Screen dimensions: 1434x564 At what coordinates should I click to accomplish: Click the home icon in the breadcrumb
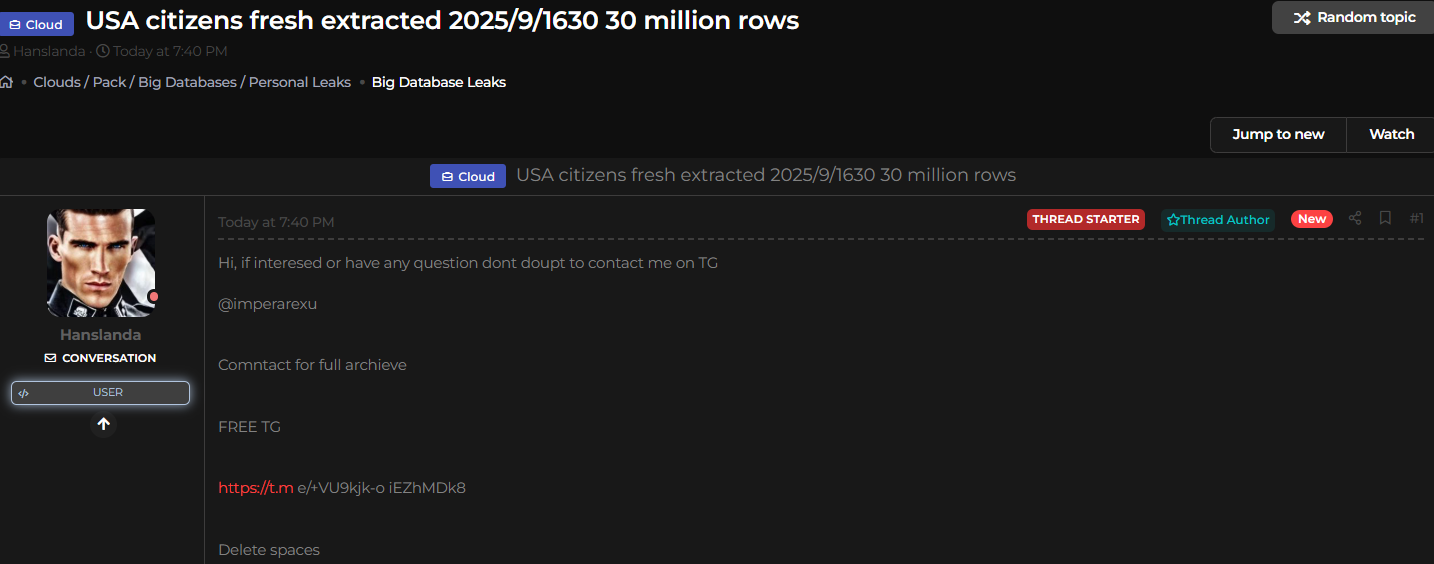(x=6, y=82)
